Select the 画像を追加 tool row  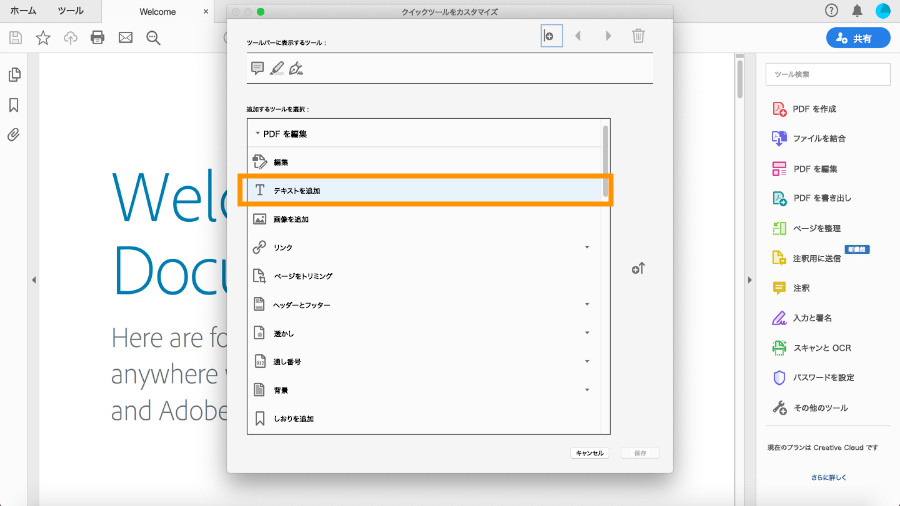click(x=424, y=219)
